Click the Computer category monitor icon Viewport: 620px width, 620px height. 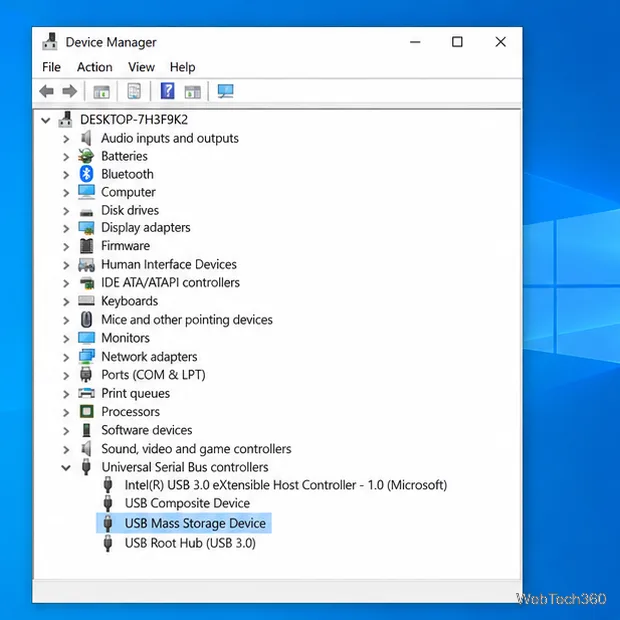[86, 192]
